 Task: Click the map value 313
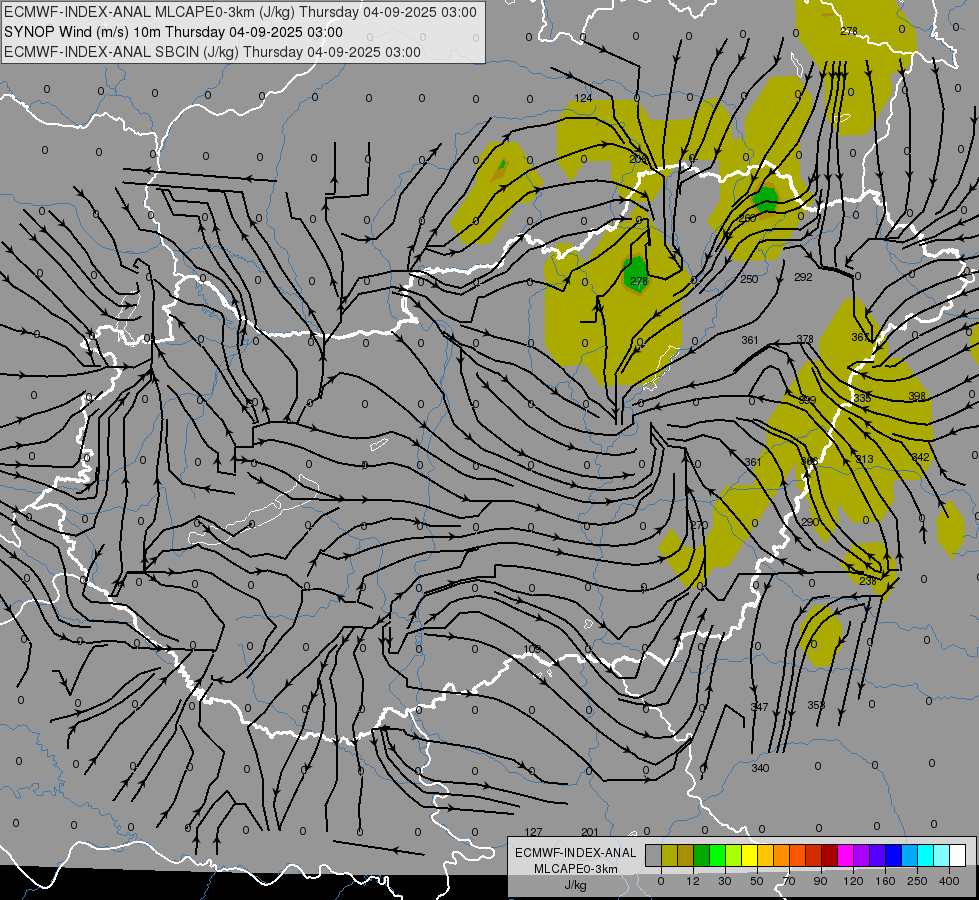865,459
